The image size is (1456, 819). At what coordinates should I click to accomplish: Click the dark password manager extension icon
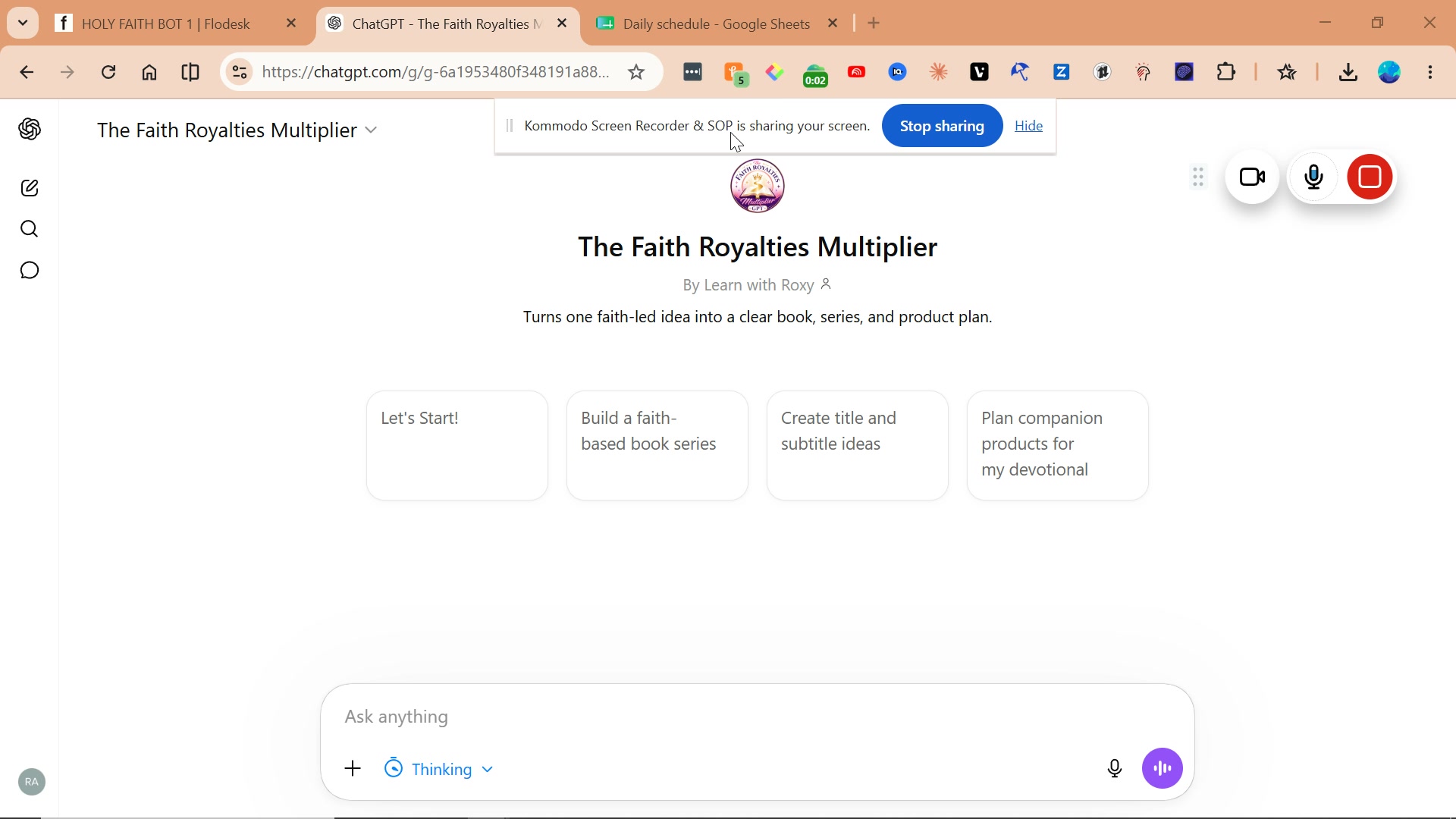click(x=693, y=73)
